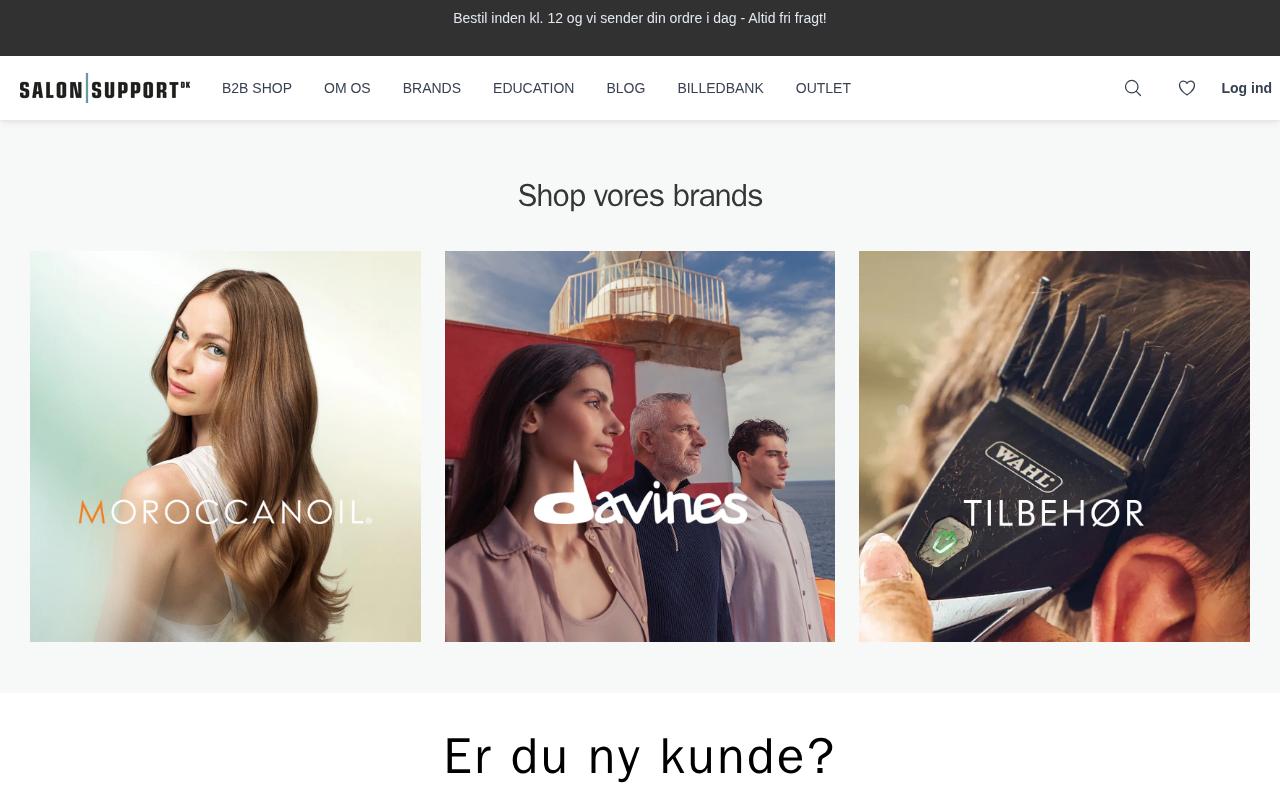
Task: Visit the OUTLET section
Action: tap(823, 88)
